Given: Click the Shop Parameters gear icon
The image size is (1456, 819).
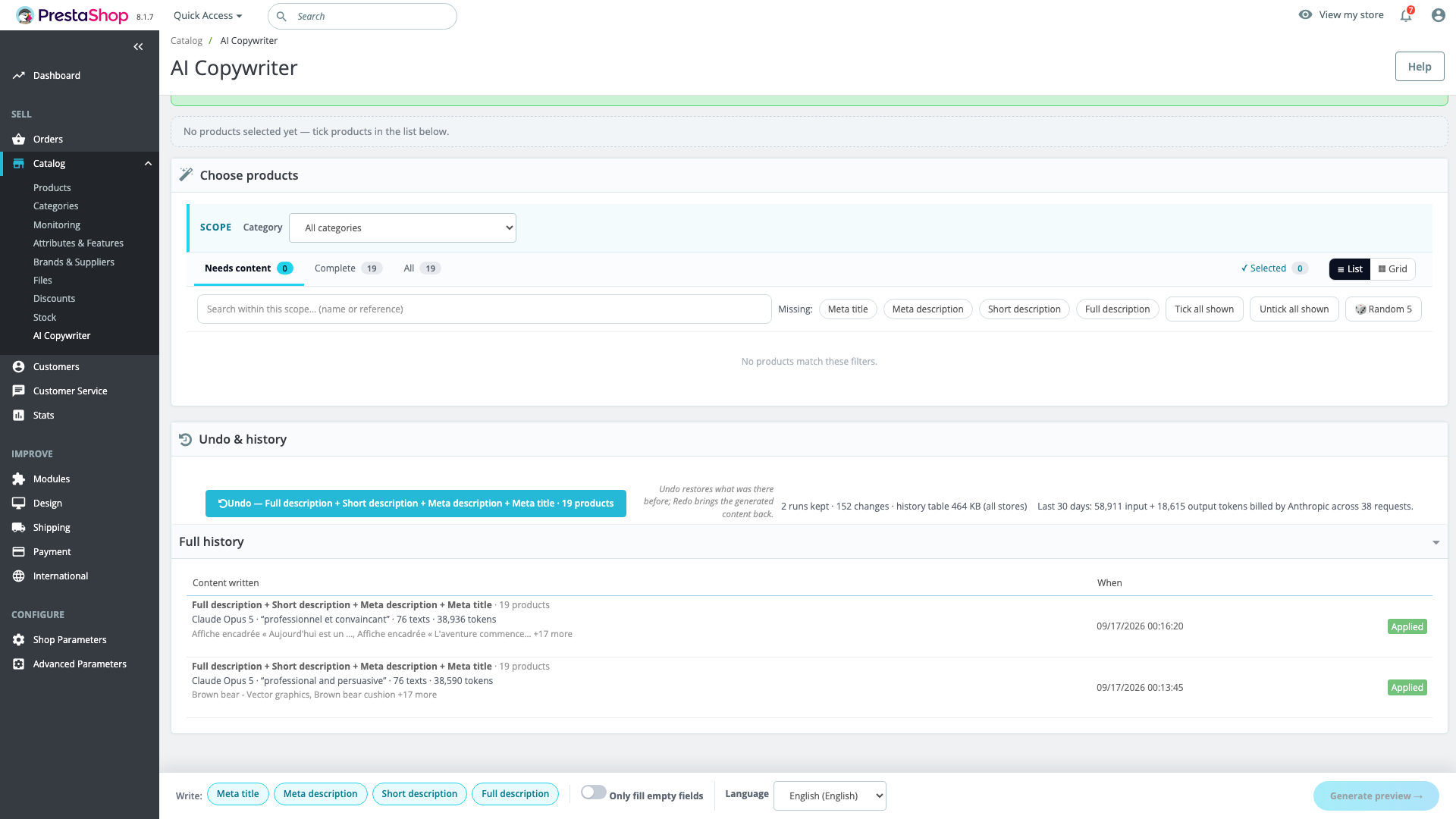Looking at the screenshot, I should pos(19,640).
